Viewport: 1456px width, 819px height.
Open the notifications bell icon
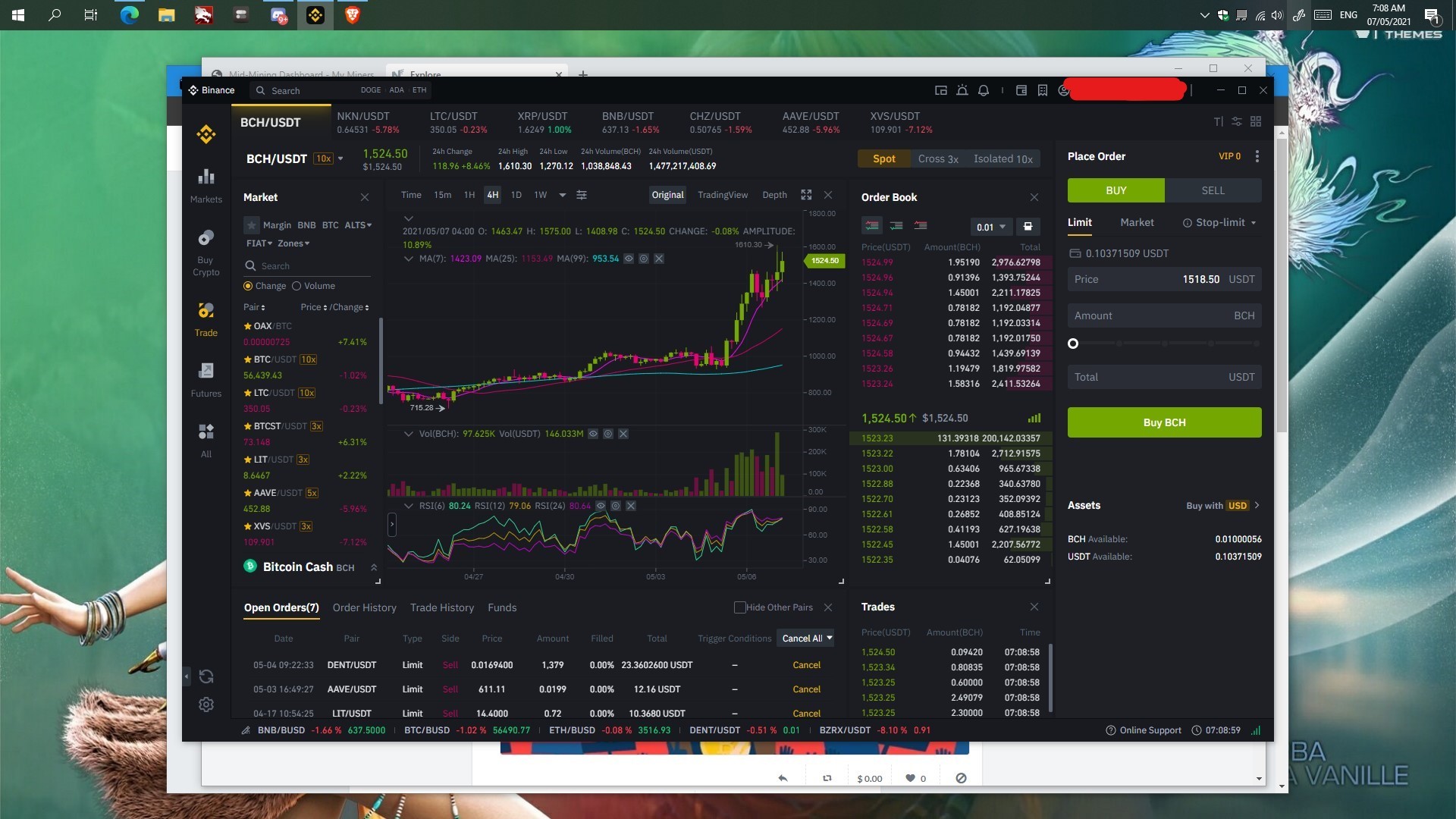(984, 90)
